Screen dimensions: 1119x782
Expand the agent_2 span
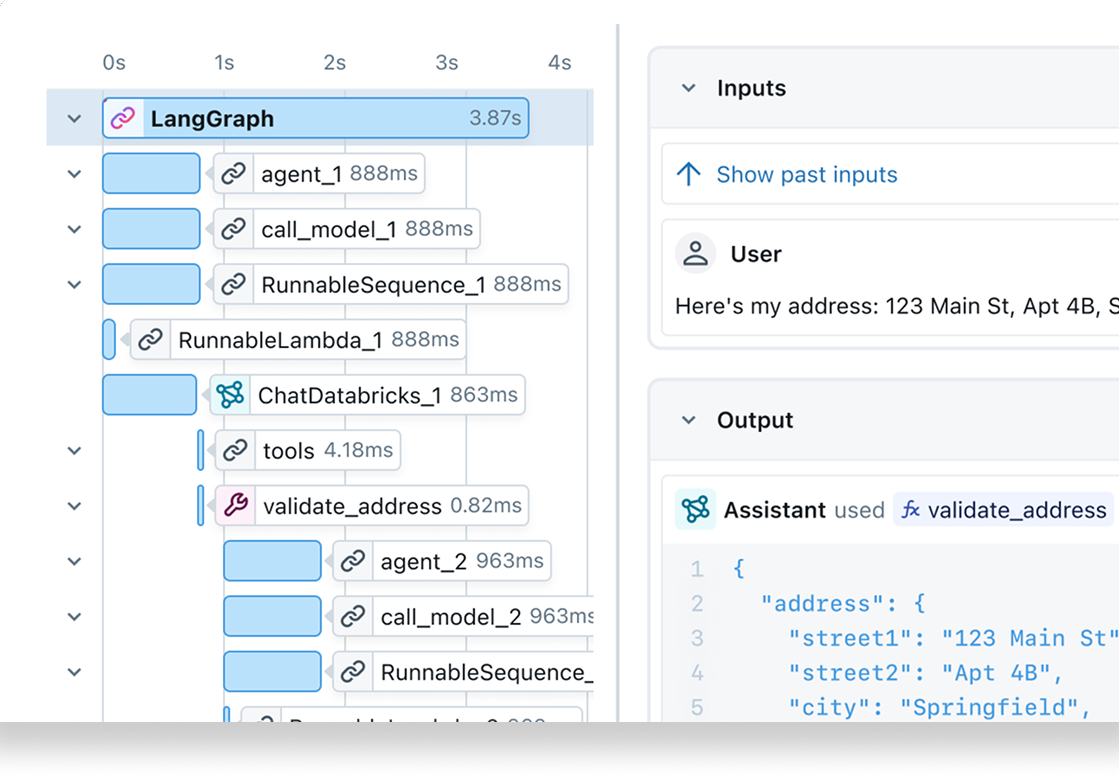pyautogui.click(x=73, y=561)
